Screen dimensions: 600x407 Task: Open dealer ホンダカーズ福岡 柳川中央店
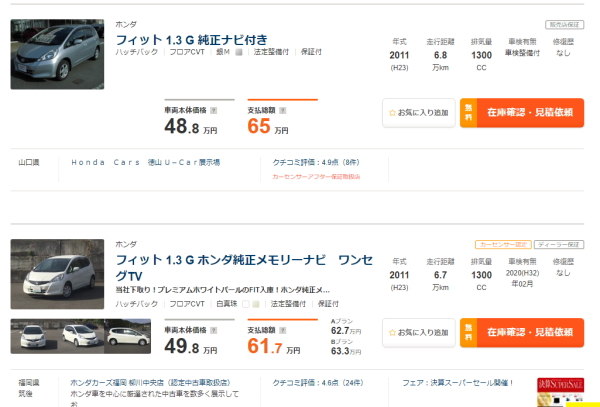pos(150,383)
